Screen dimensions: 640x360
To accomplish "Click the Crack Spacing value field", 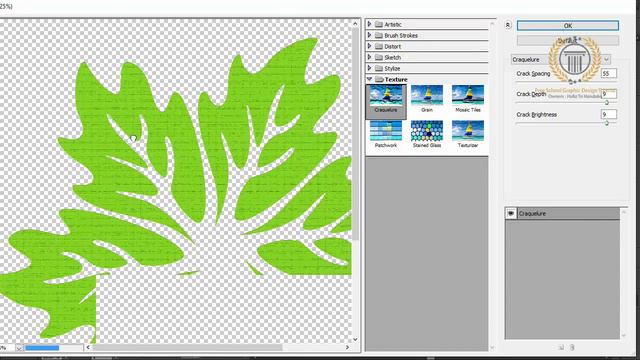I will [x=609, y=73].
